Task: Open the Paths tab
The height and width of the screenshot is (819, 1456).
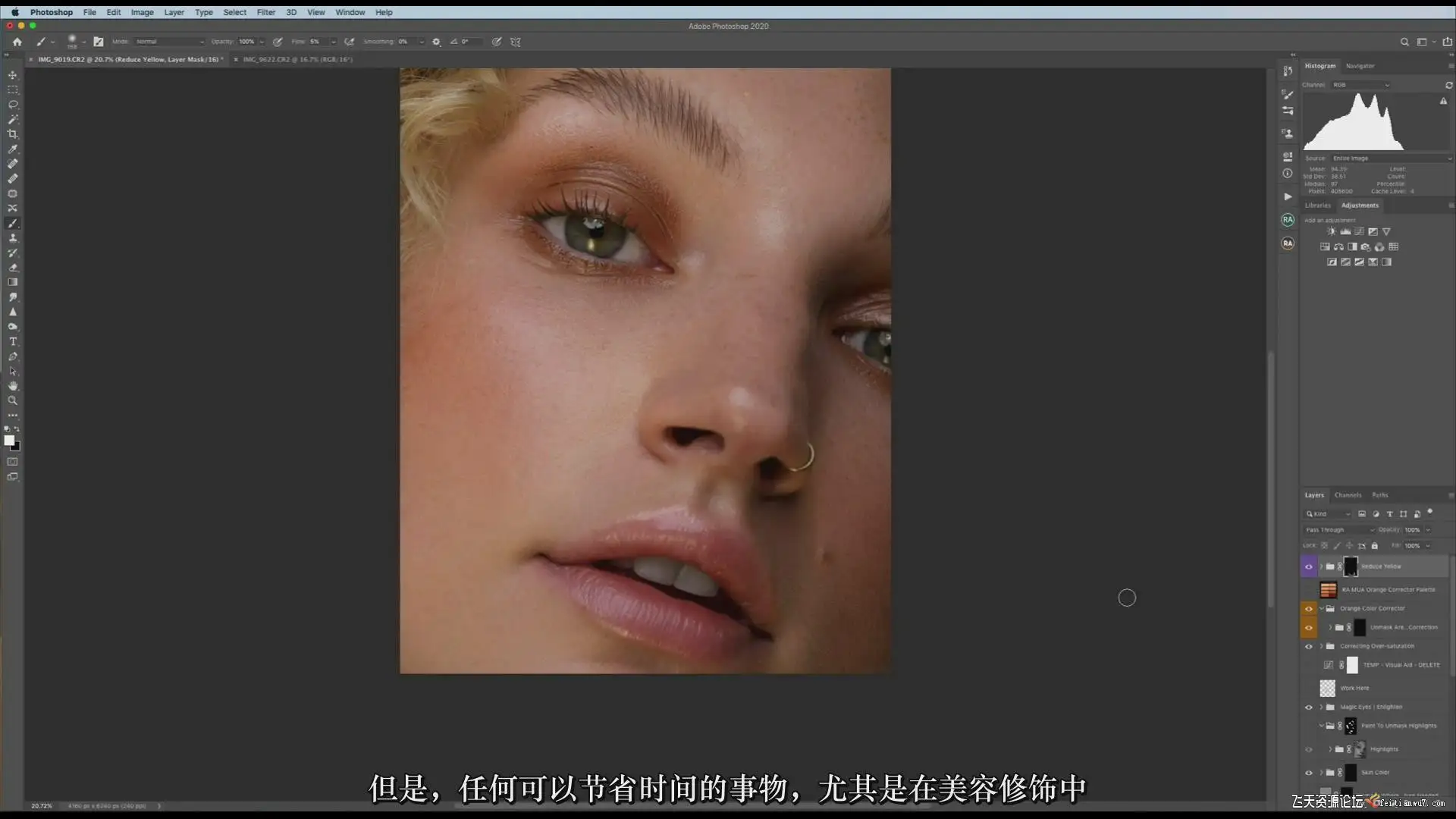Action: pos(1379,495)
